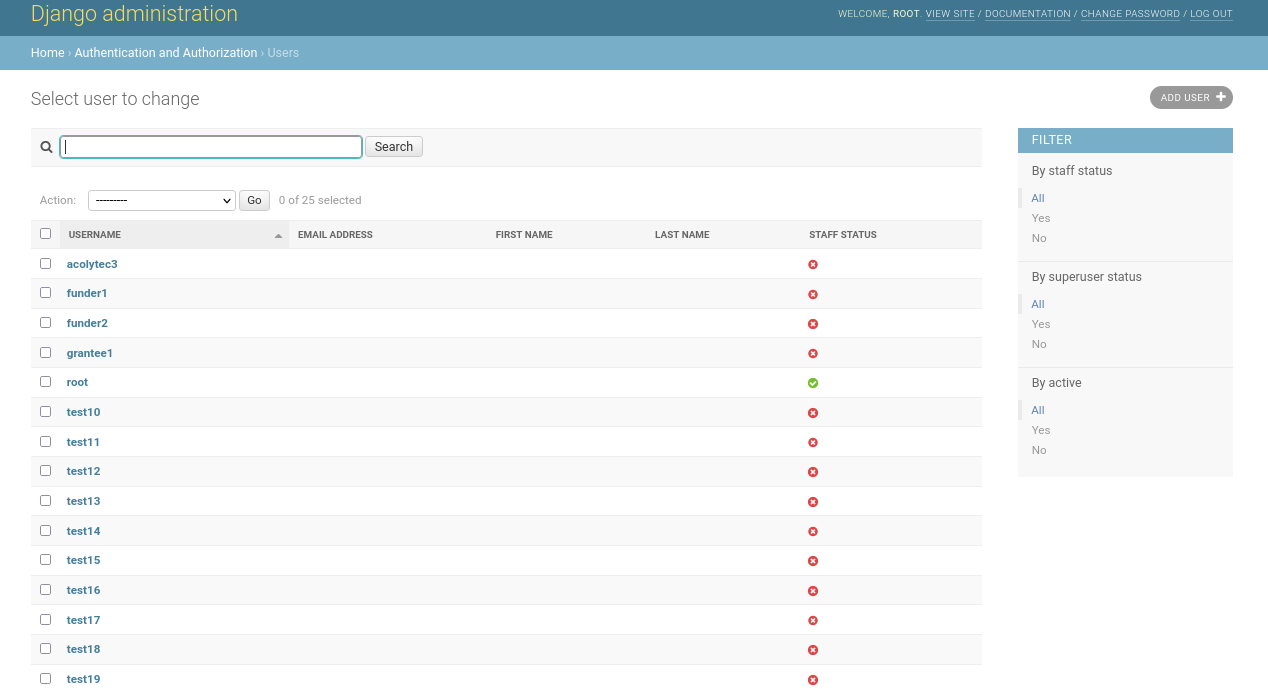Click red staff status icon for funder1
This screenshot has height=689, width=1268.
pyautogui.click(x=813, y=294)
